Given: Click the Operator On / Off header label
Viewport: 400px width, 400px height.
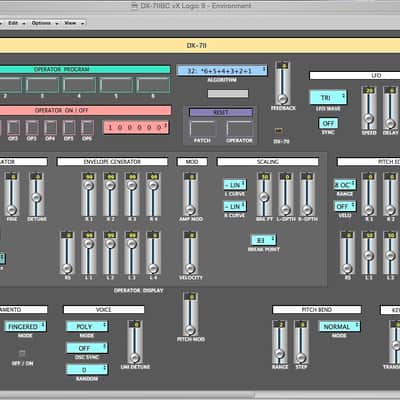Looking at the screenshot, I should 62,110.
